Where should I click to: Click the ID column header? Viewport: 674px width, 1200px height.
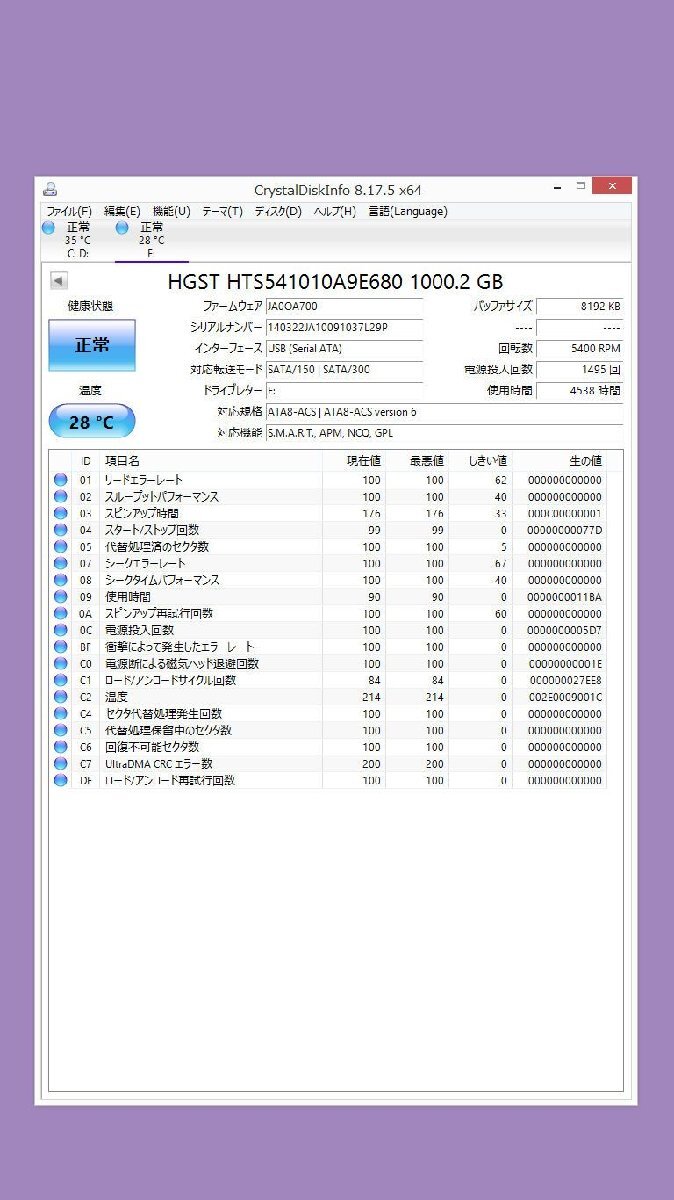86,461
